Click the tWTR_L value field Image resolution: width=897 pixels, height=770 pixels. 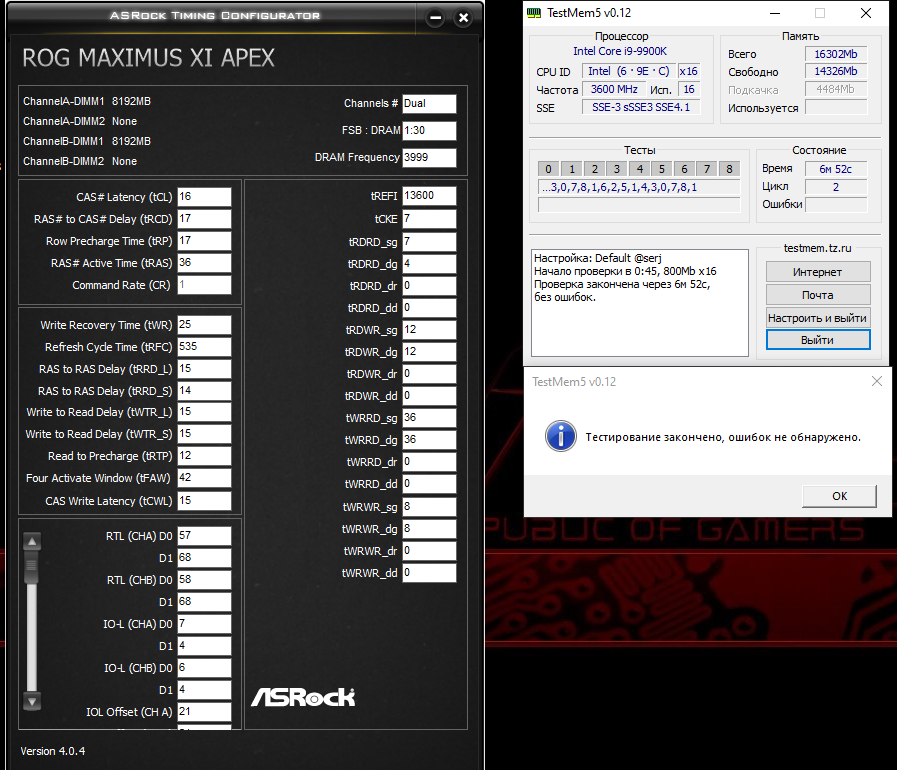[204, 412]
